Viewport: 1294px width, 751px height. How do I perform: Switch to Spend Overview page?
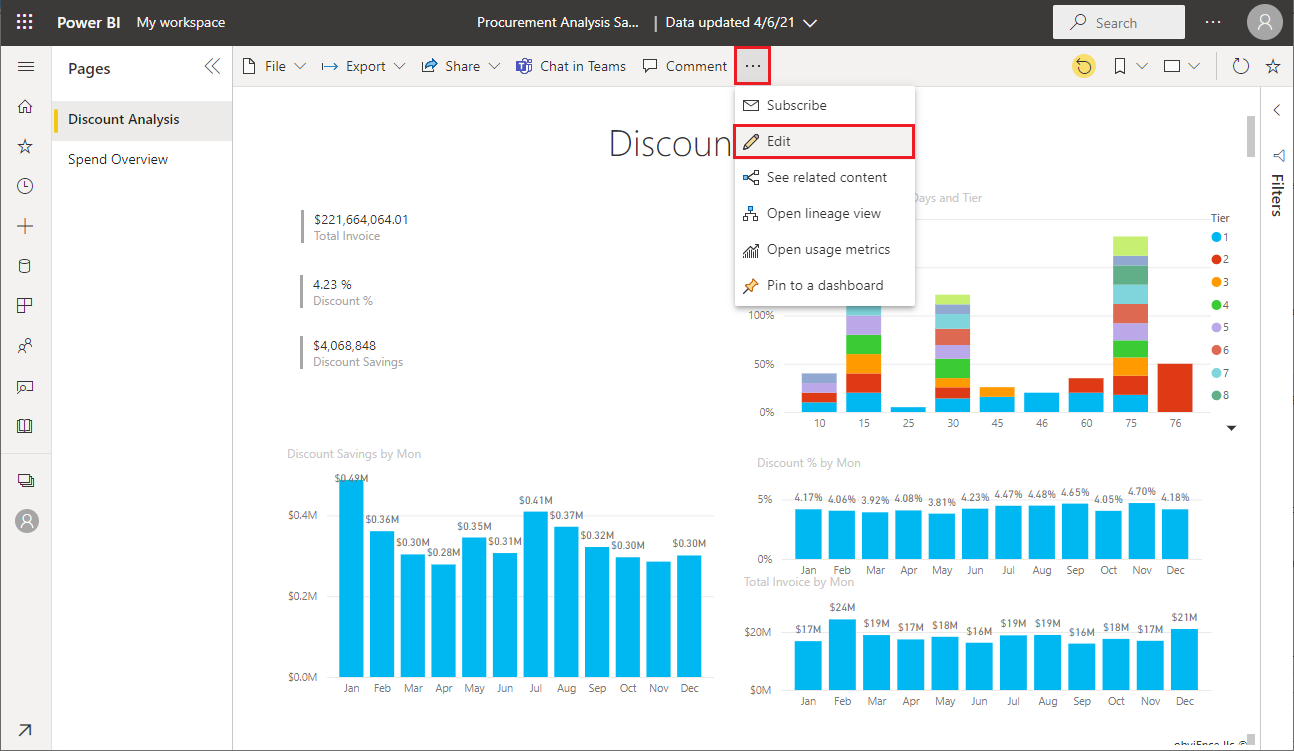tap(118, 159)
